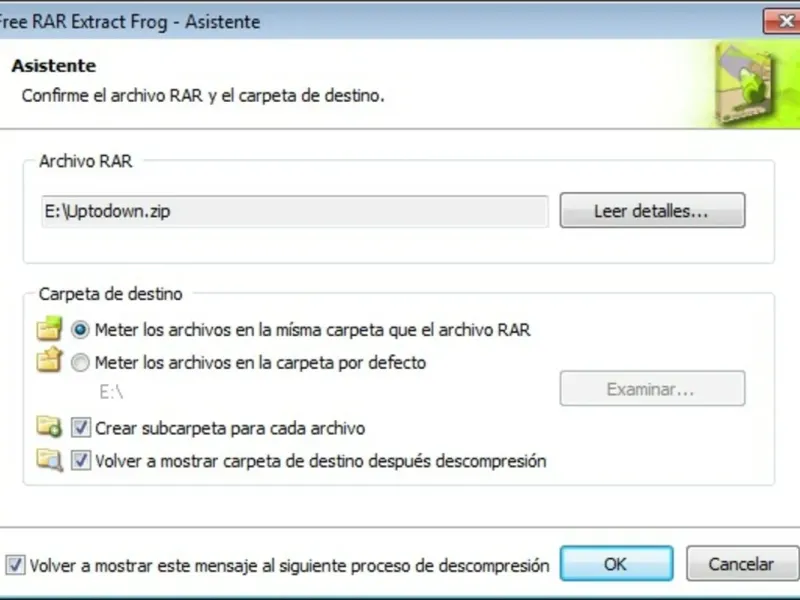Open the 'Leer detalles...' button
The height and width of the screenshot is (600, 800).
point(652,210)
